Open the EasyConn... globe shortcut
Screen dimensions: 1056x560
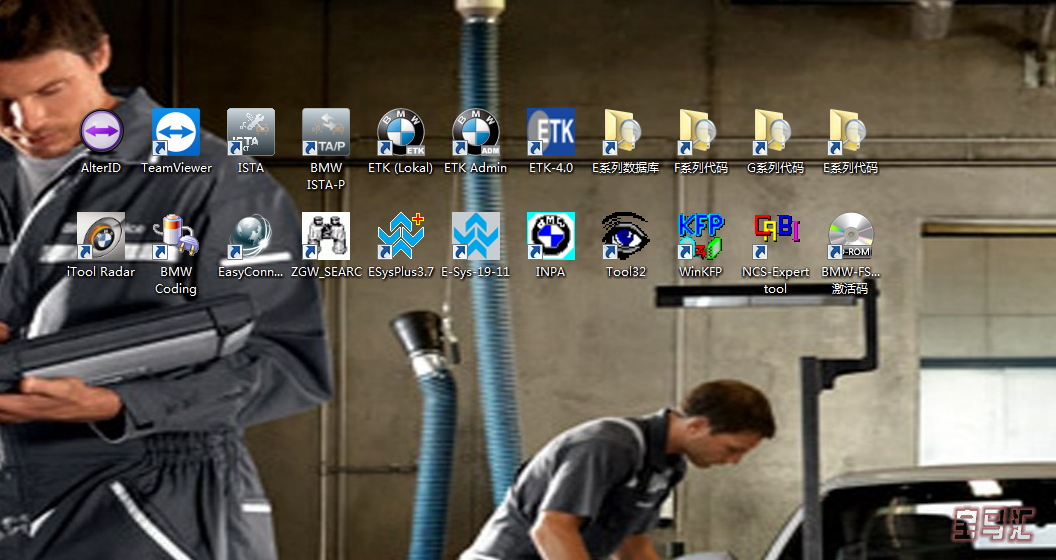click(x=251, y=236)
